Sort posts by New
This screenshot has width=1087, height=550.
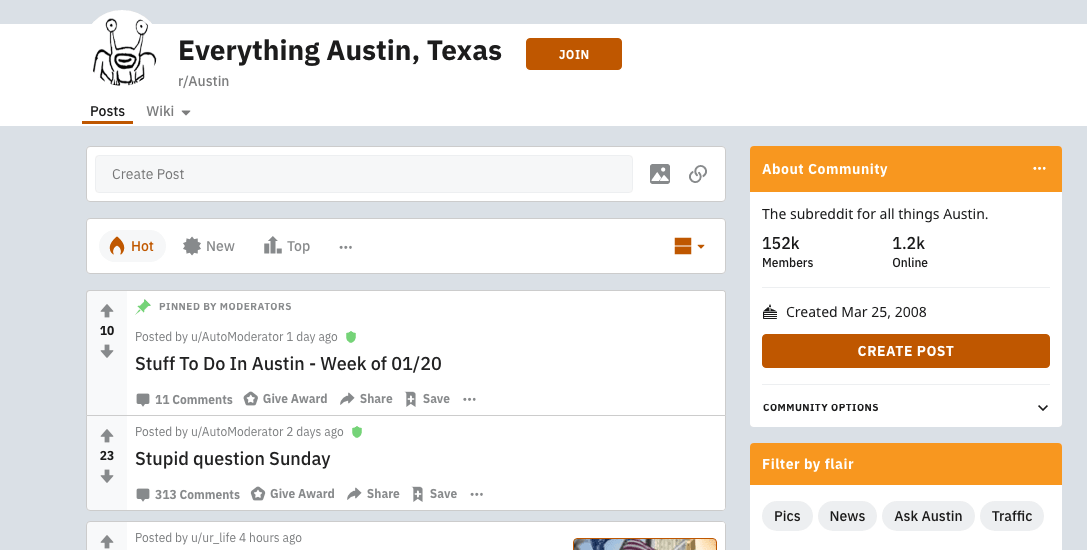pyautogui.click(x=209, y=246)
